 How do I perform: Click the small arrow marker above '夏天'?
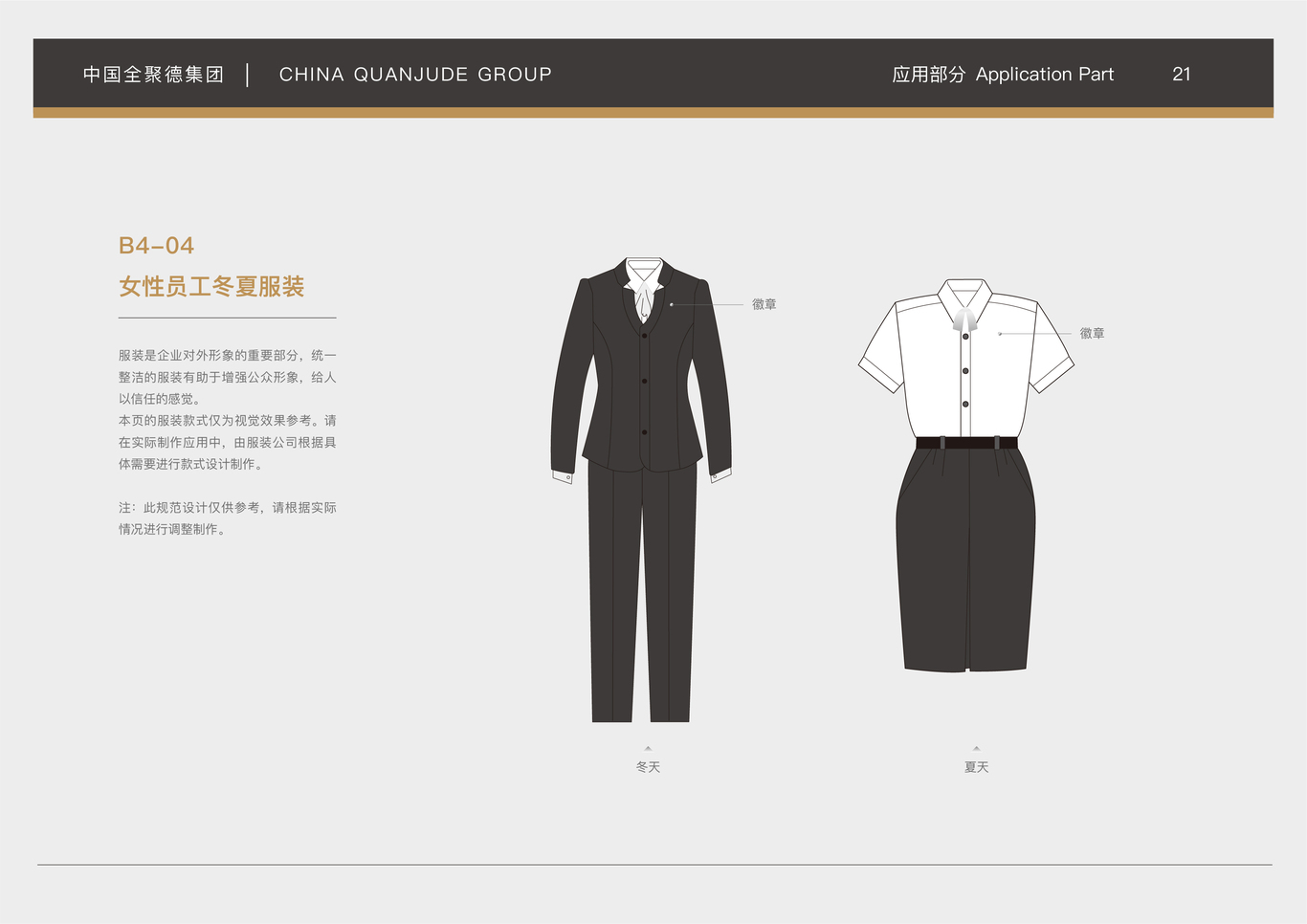point(976,748)
